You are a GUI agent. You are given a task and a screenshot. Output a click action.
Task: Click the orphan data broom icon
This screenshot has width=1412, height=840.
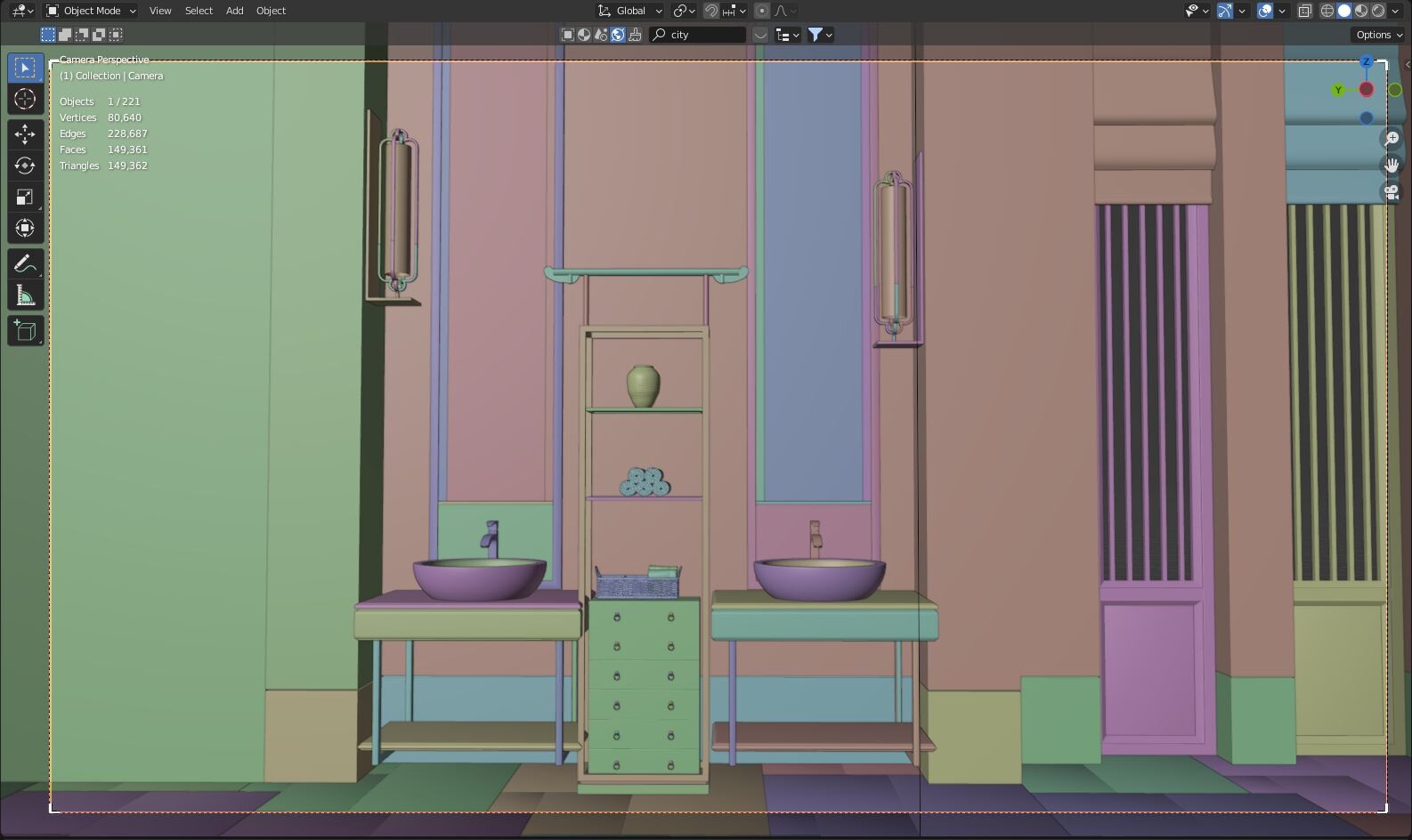coord(635,35)
